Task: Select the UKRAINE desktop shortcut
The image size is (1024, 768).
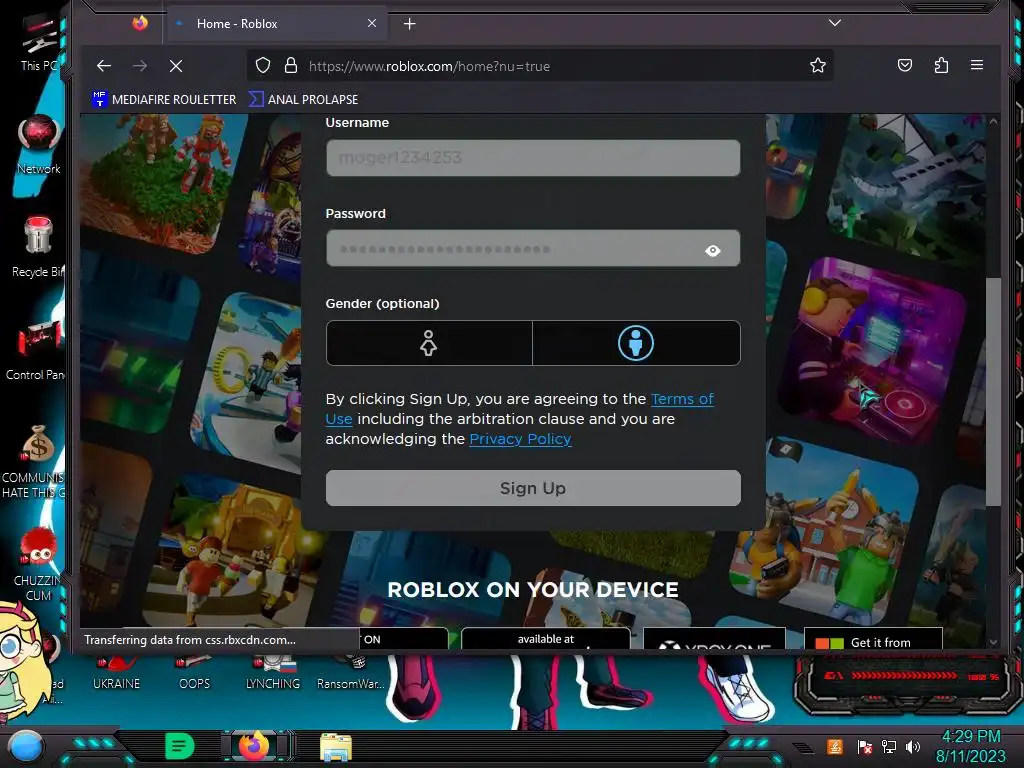Action: 116,674
